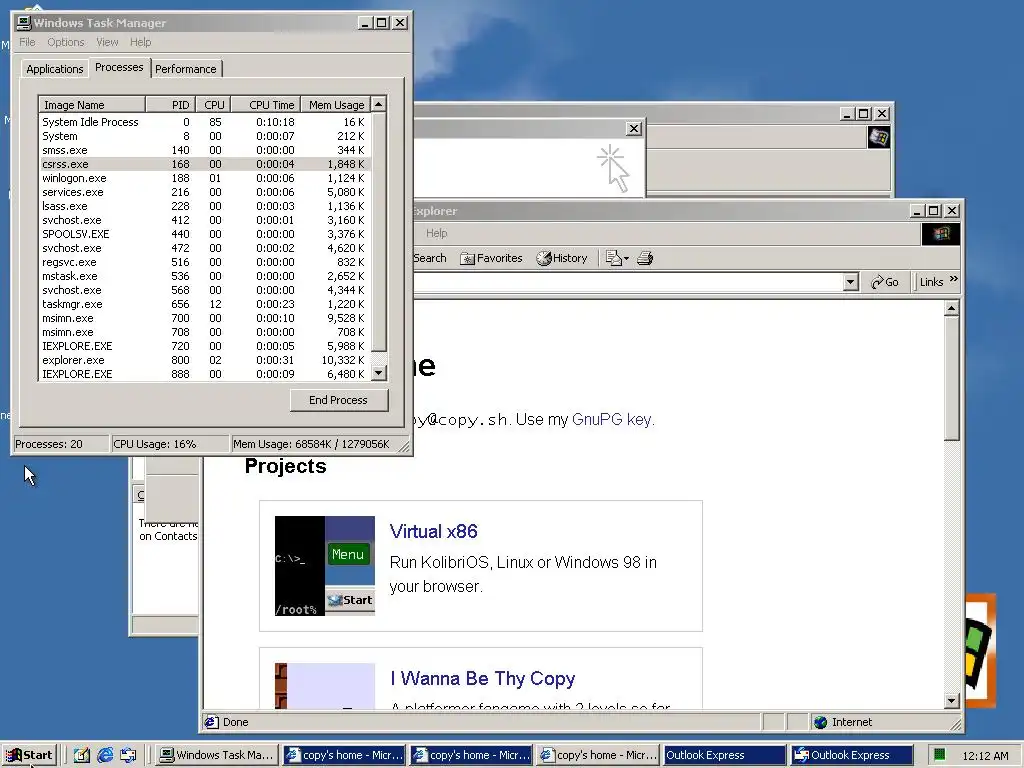The image size is (1024, 768).
Task: Select the lsass.exe process row
Action: click(205, 206)
